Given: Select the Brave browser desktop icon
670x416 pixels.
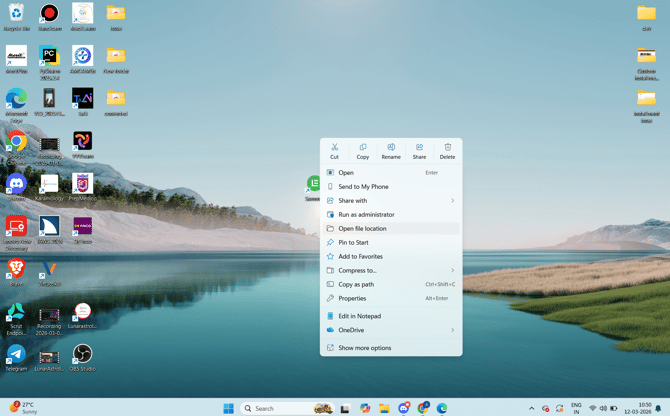Looking at the screenshot, I should point(16,269).
